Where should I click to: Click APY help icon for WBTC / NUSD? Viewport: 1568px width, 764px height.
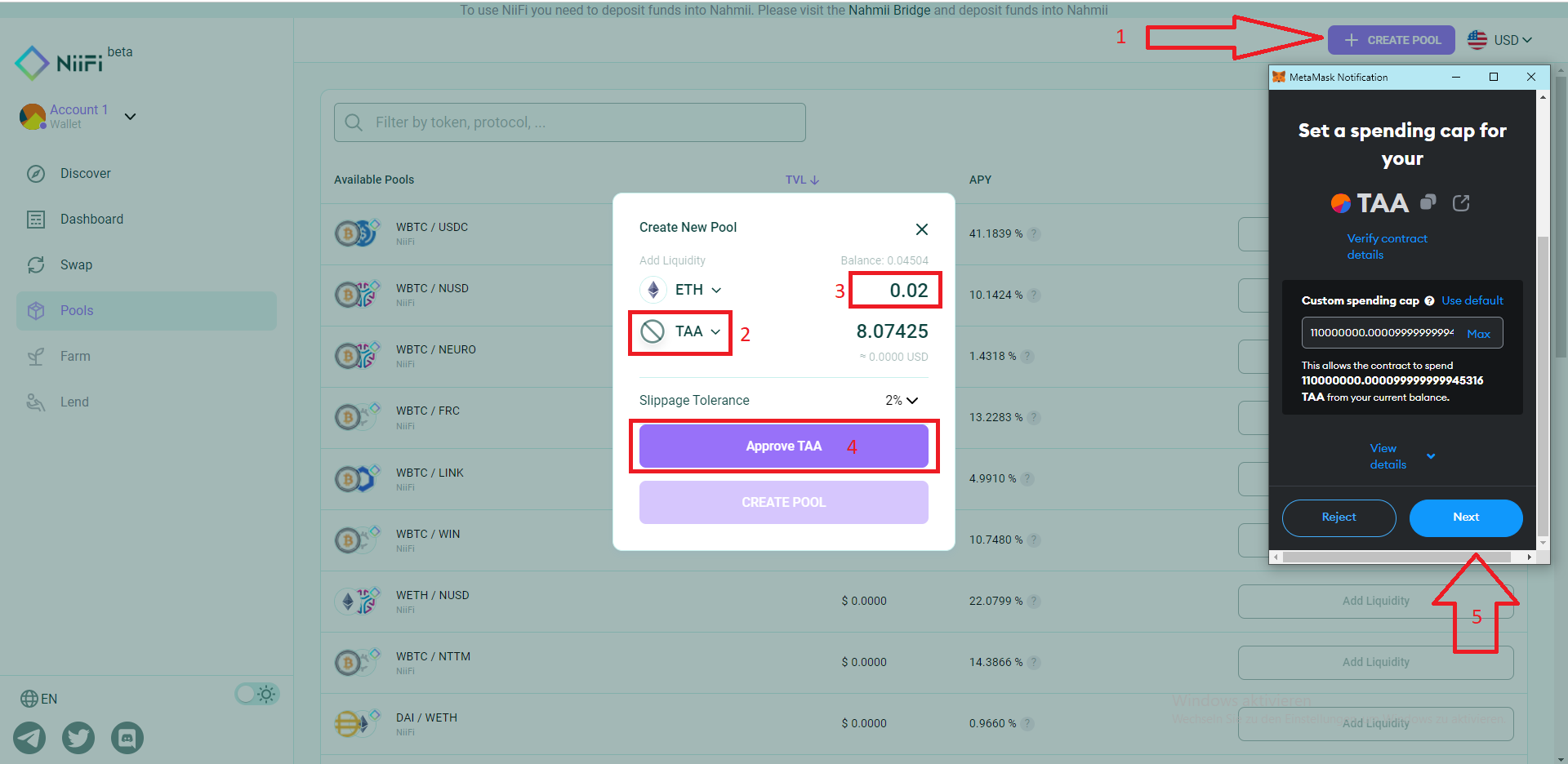(x=1034, y=295)
